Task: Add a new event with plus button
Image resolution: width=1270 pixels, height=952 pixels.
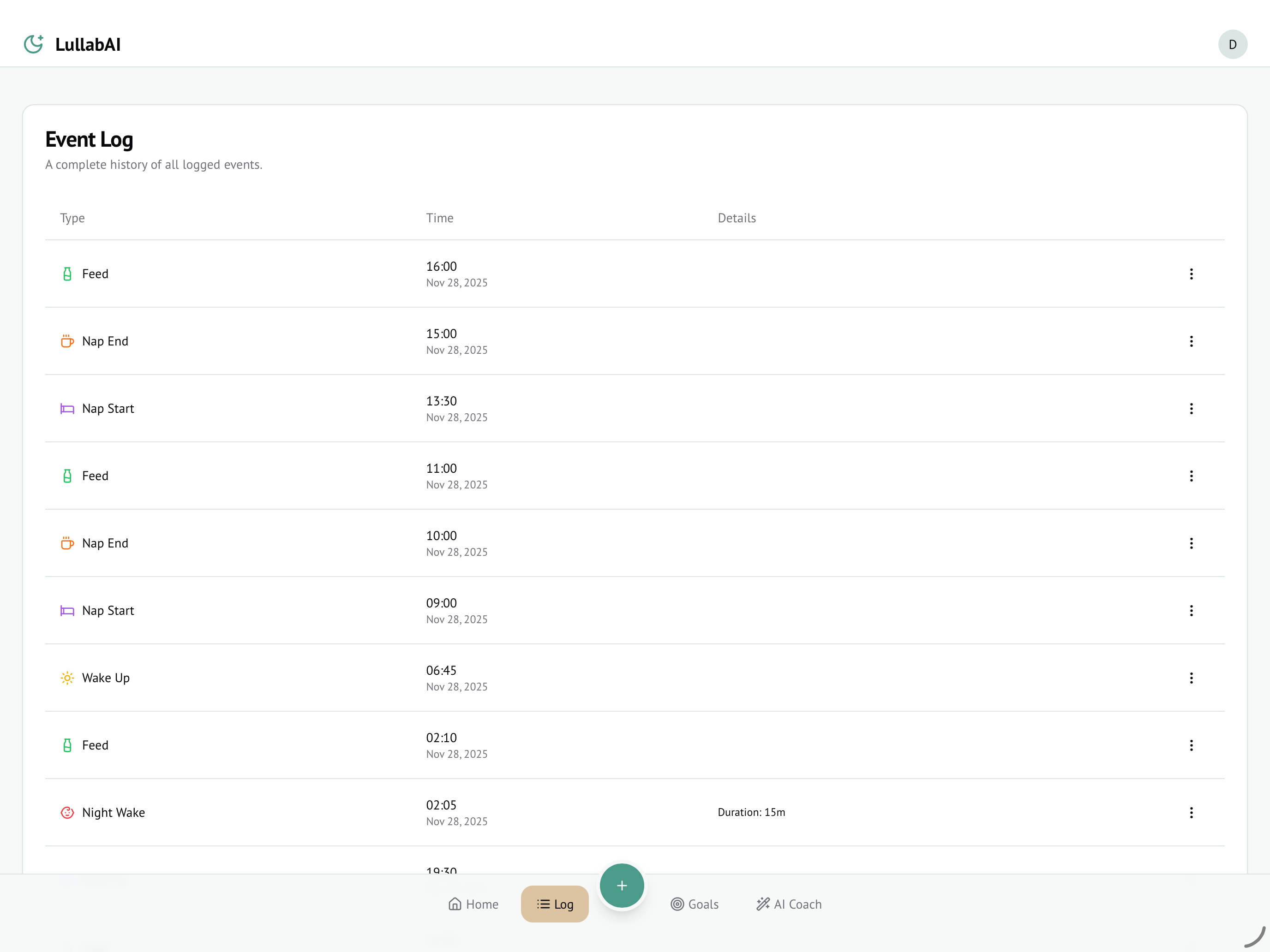Action: [x=622, y=886]
